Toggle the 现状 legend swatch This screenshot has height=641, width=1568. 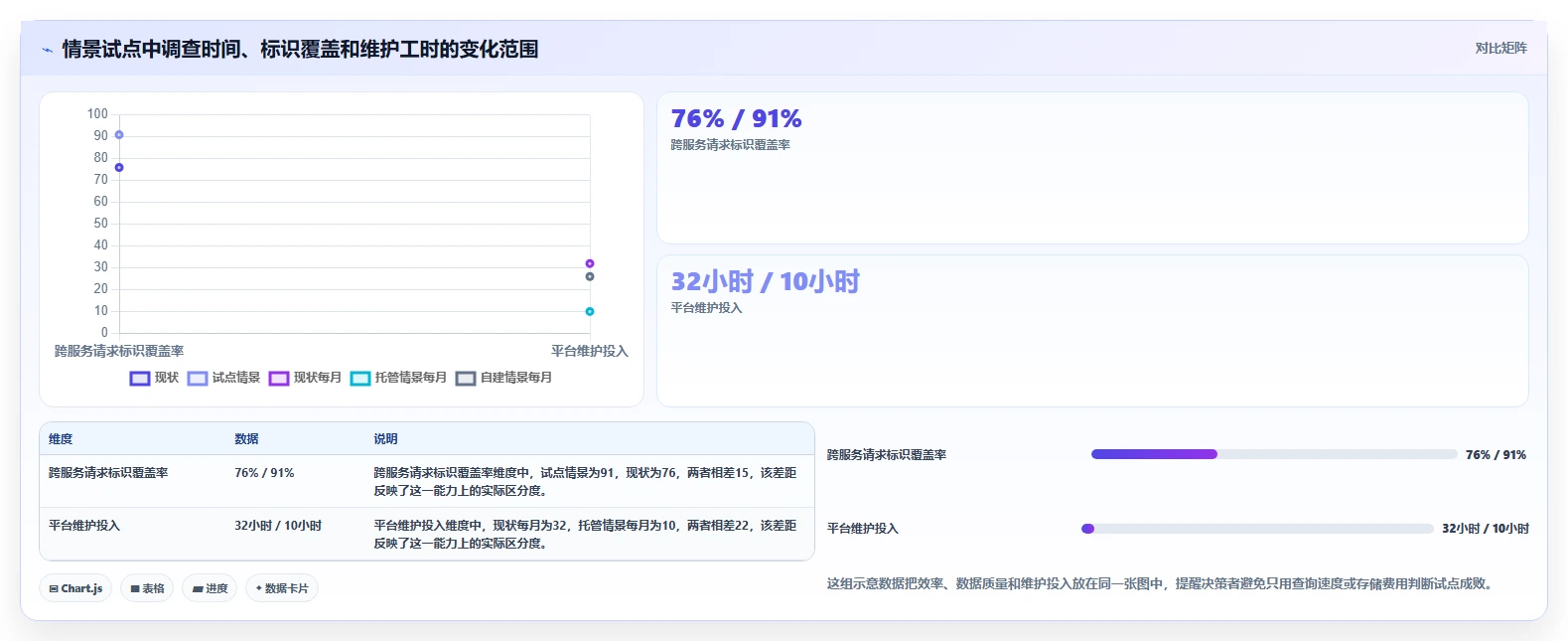140,379
